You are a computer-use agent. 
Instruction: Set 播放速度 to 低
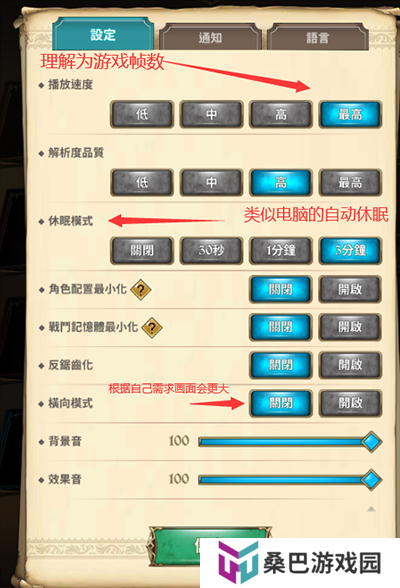click(x=142, y=114)
